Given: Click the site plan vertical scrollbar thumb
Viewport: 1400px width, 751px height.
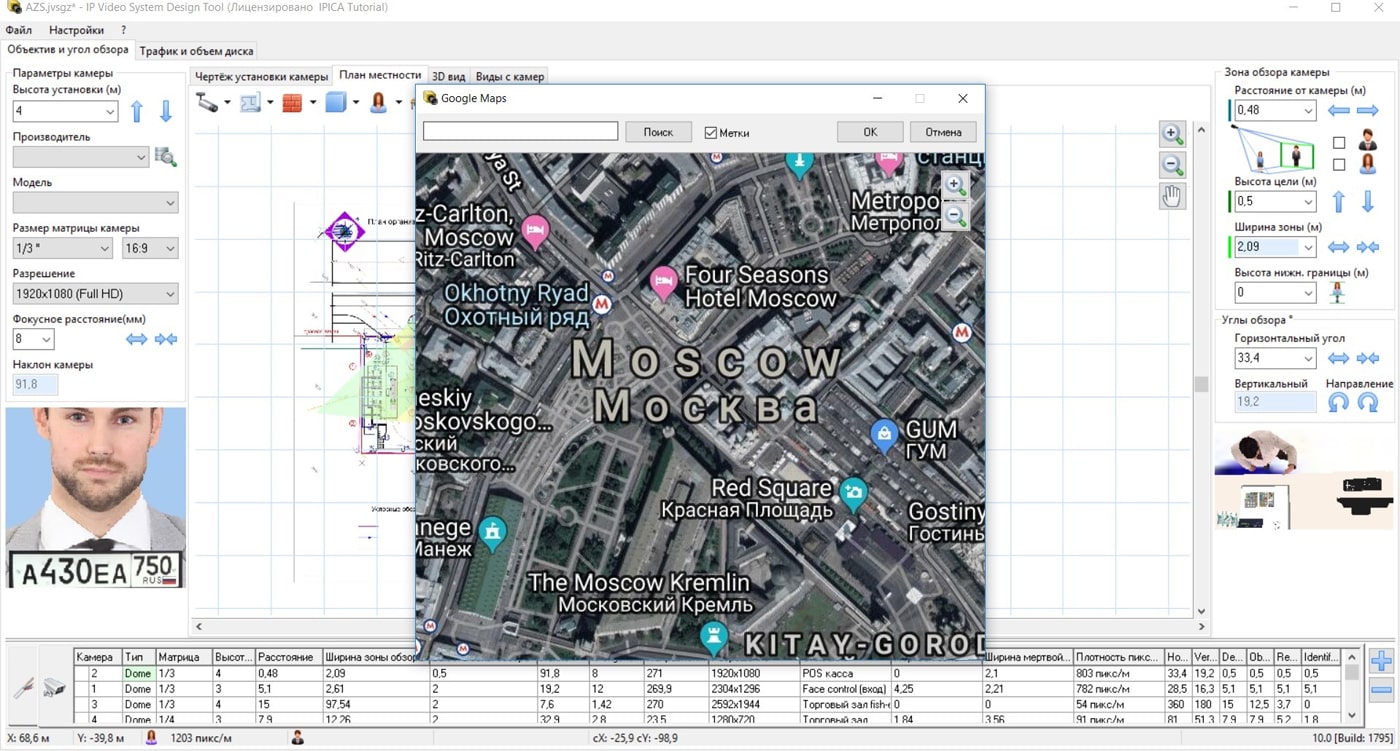Looking at the screenshot, I should point(1201,384).
